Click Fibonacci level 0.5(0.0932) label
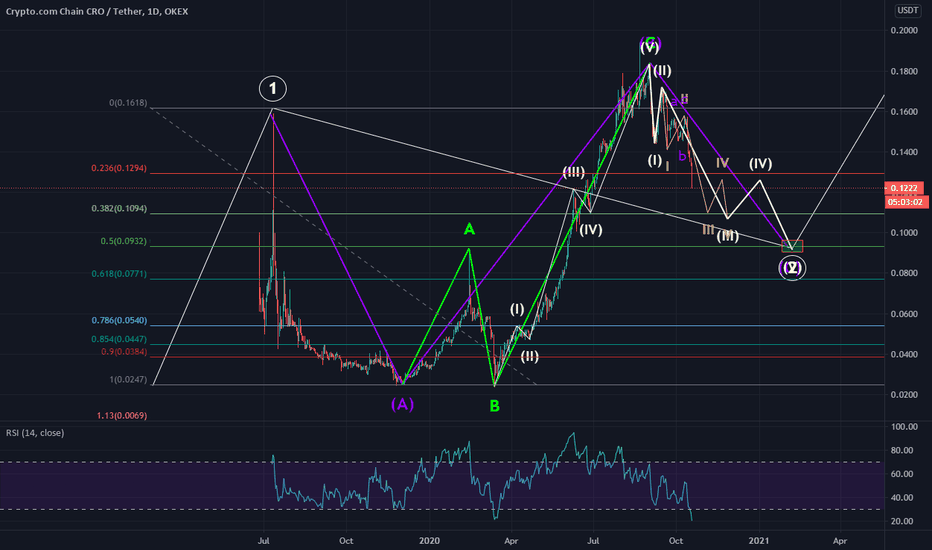This screenshot has height=550, width=932. point(124,241)
